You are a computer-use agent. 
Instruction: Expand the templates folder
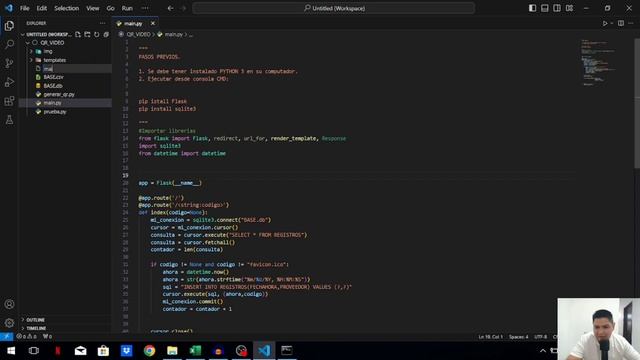(x=31, y=60)
